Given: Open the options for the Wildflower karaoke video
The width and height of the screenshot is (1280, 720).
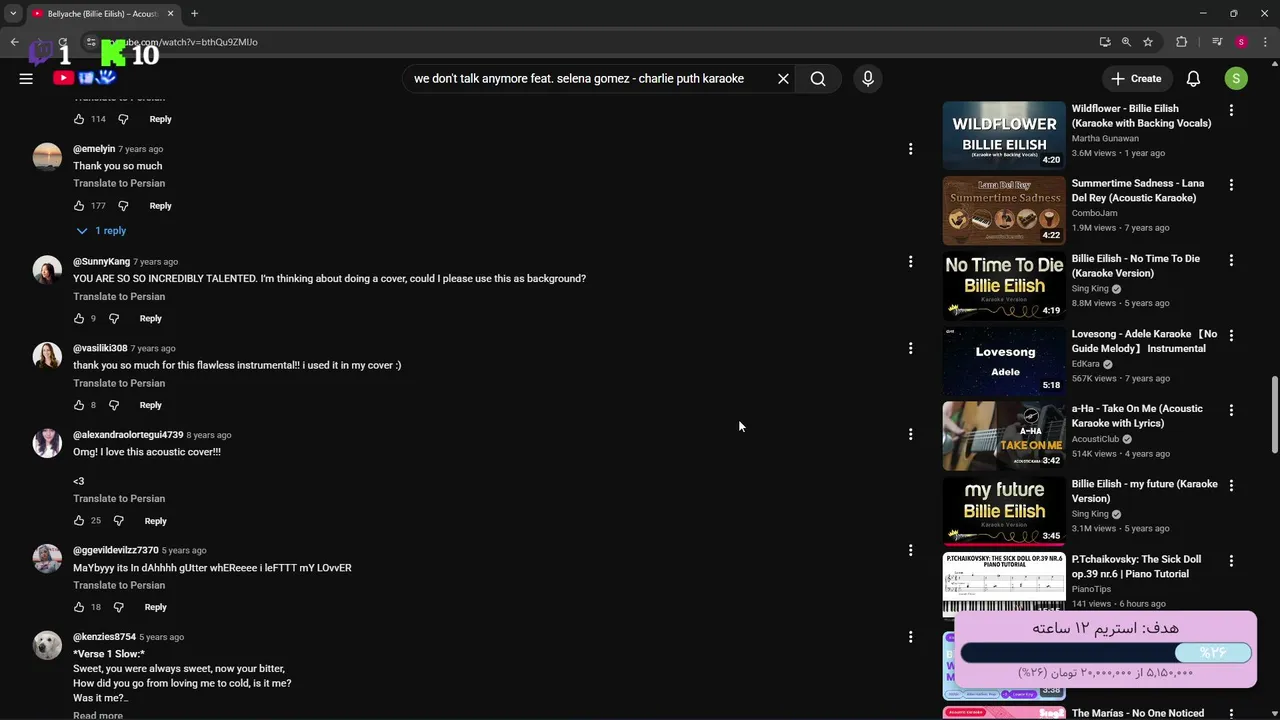Looking at the screenshot, I should [x=1231, y=110].
